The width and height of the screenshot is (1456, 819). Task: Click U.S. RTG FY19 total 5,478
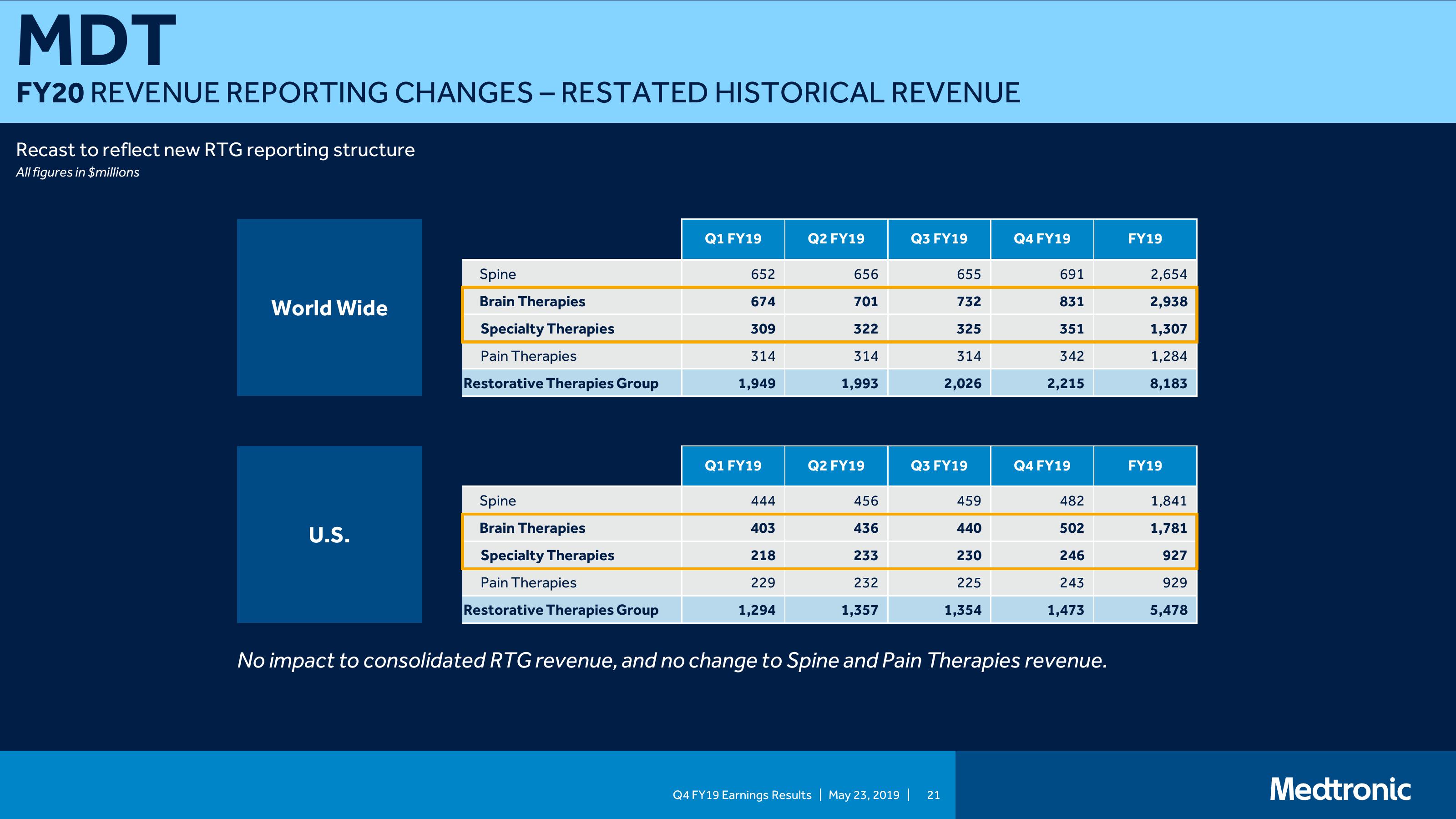[1169, 610]
